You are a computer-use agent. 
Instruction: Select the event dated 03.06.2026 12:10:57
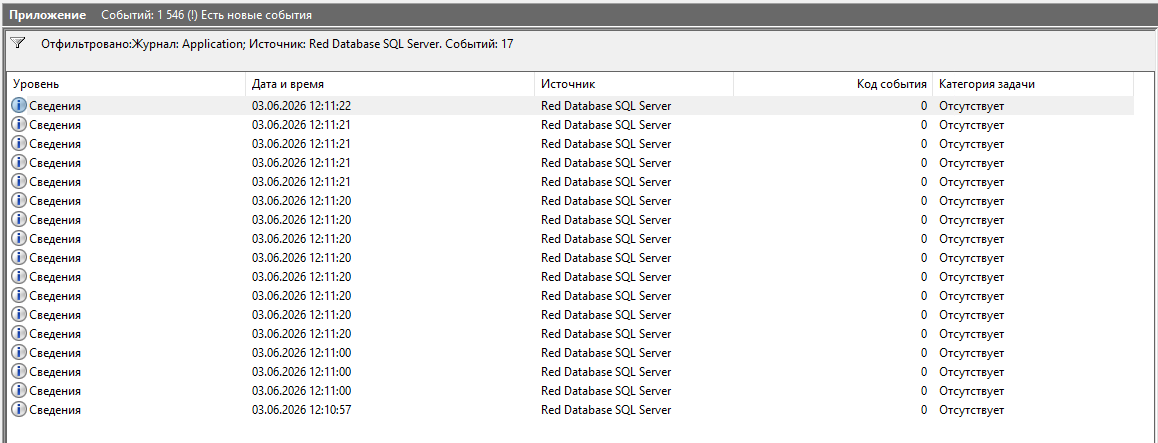(x=570, y=409)
